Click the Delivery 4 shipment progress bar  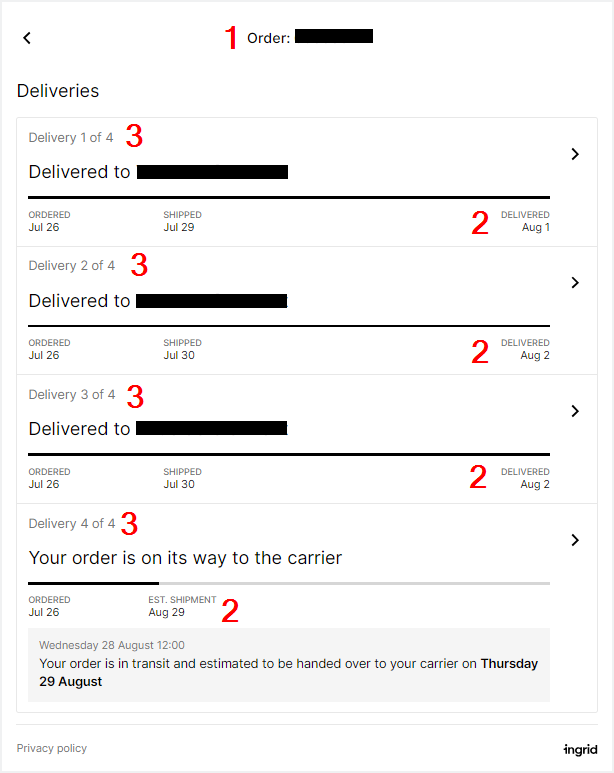(289, 582)
